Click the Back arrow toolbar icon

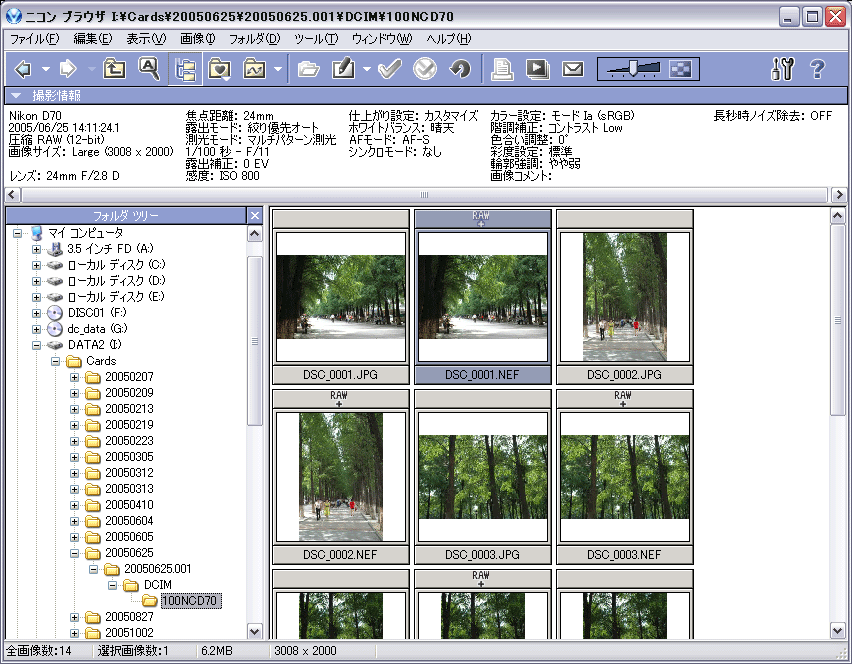[x=23, y=69]
